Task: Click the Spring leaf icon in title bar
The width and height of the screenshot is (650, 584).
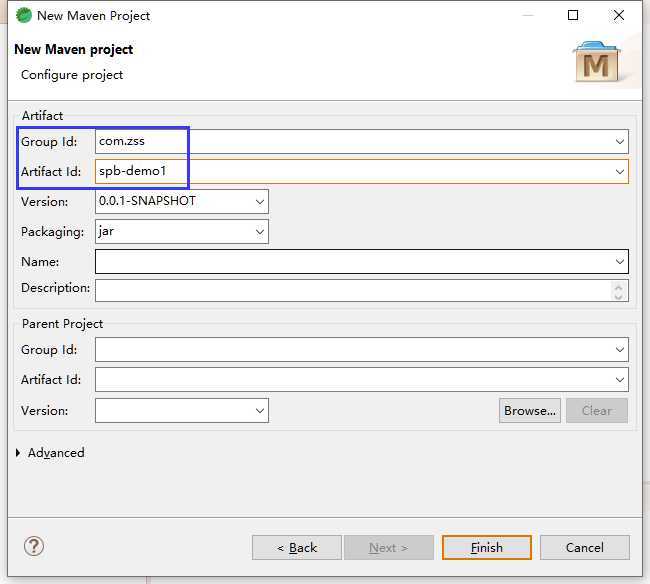Action: [x=24, y=16]
